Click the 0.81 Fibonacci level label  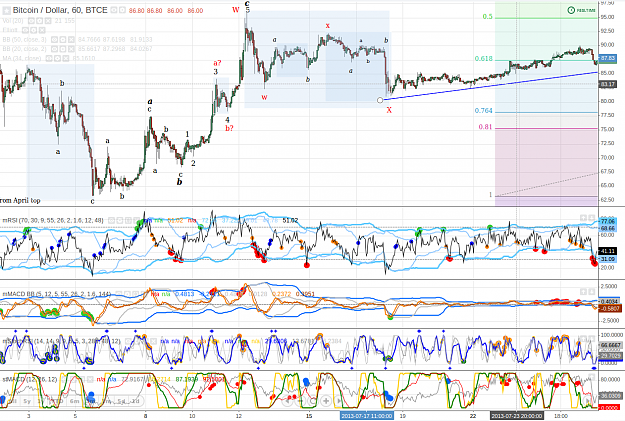485,127
